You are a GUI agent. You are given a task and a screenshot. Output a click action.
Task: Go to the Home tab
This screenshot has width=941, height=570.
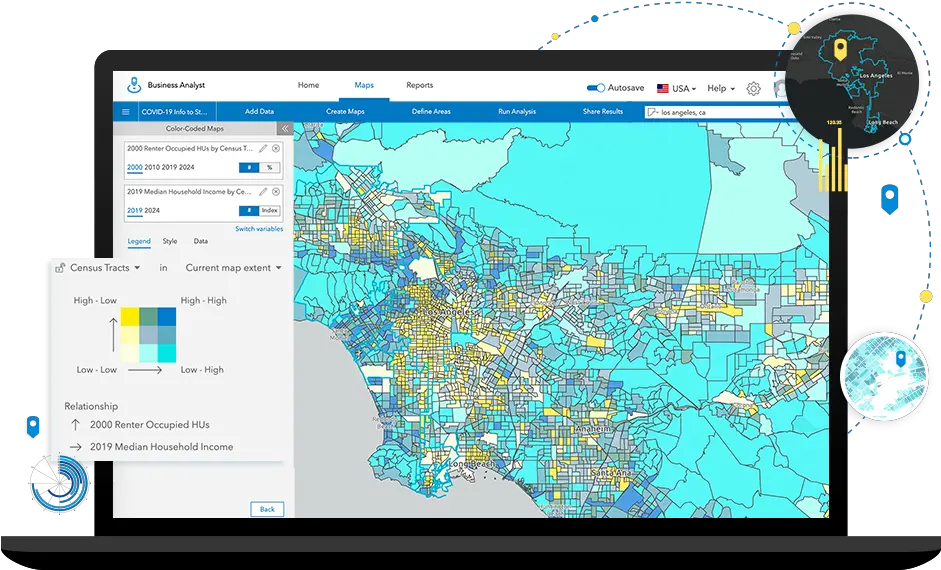(308, 85)
